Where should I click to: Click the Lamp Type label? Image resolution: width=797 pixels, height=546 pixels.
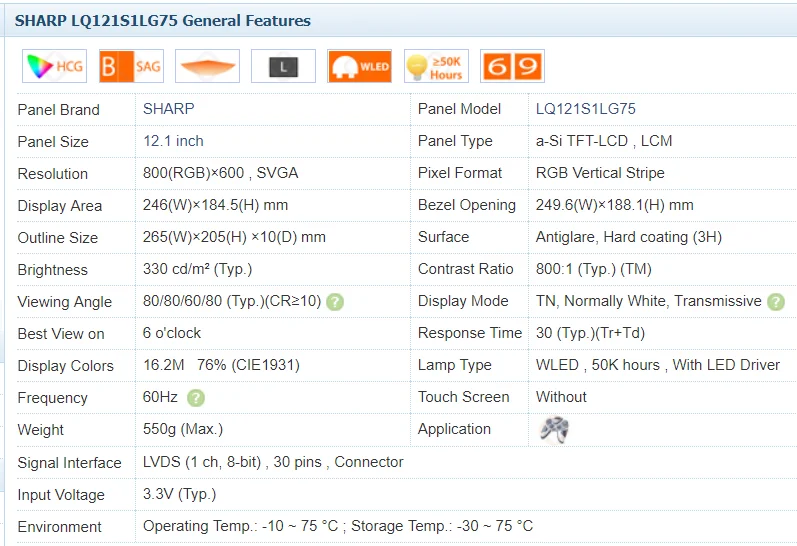[454, 365]
